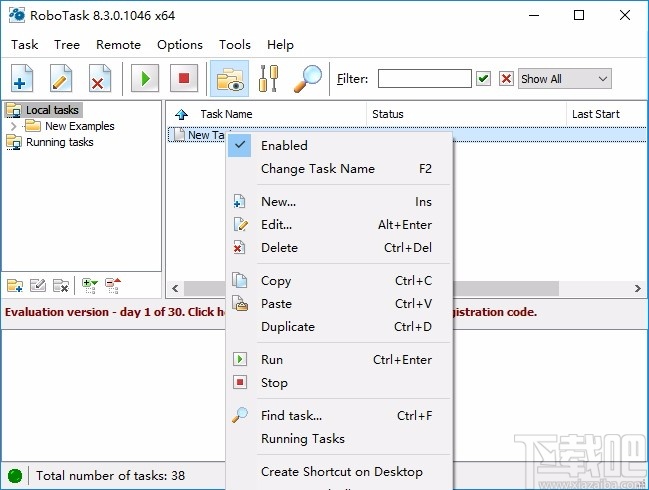Sort by Status column header
This screenshot has height=490, width=649.
pos(387,114)
